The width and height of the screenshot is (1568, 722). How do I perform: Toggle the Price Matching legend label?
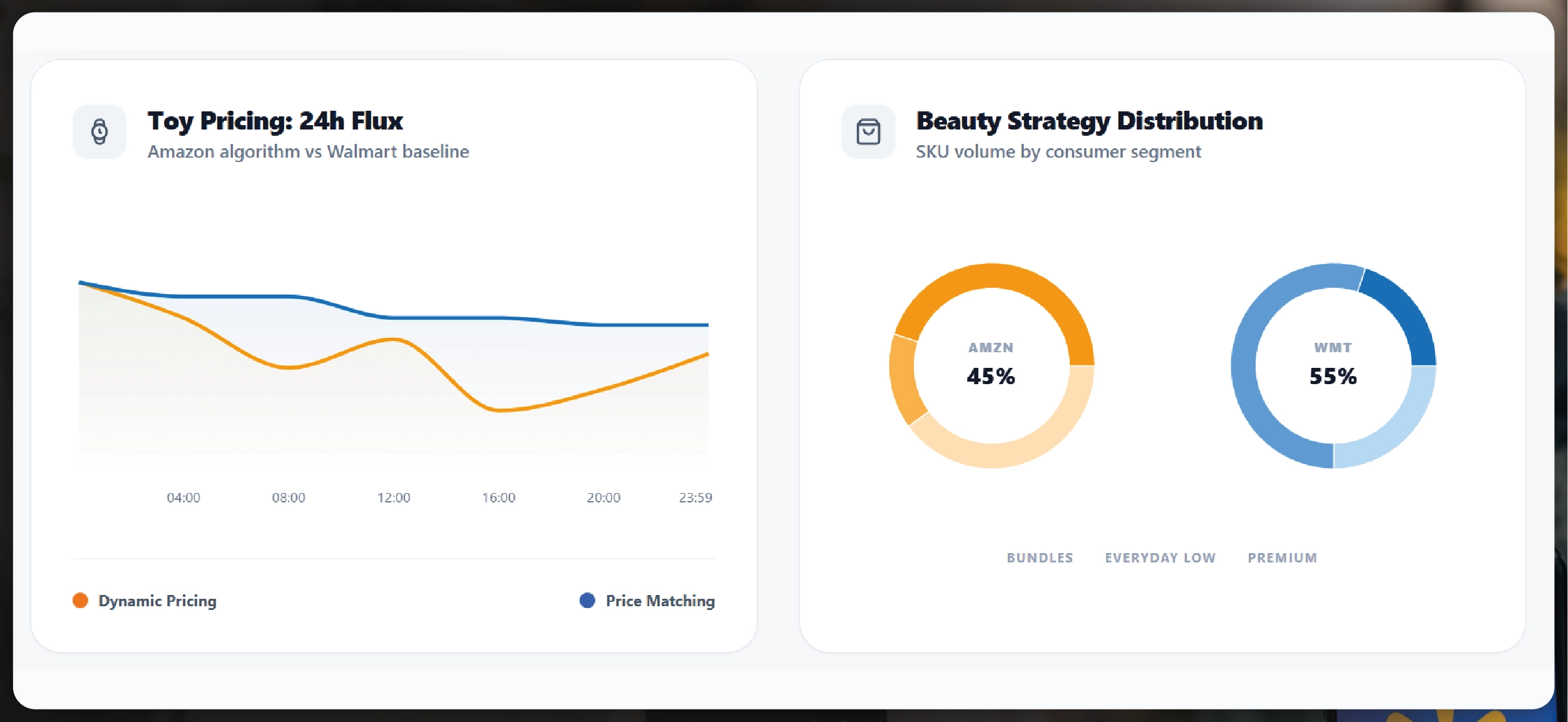660,601
